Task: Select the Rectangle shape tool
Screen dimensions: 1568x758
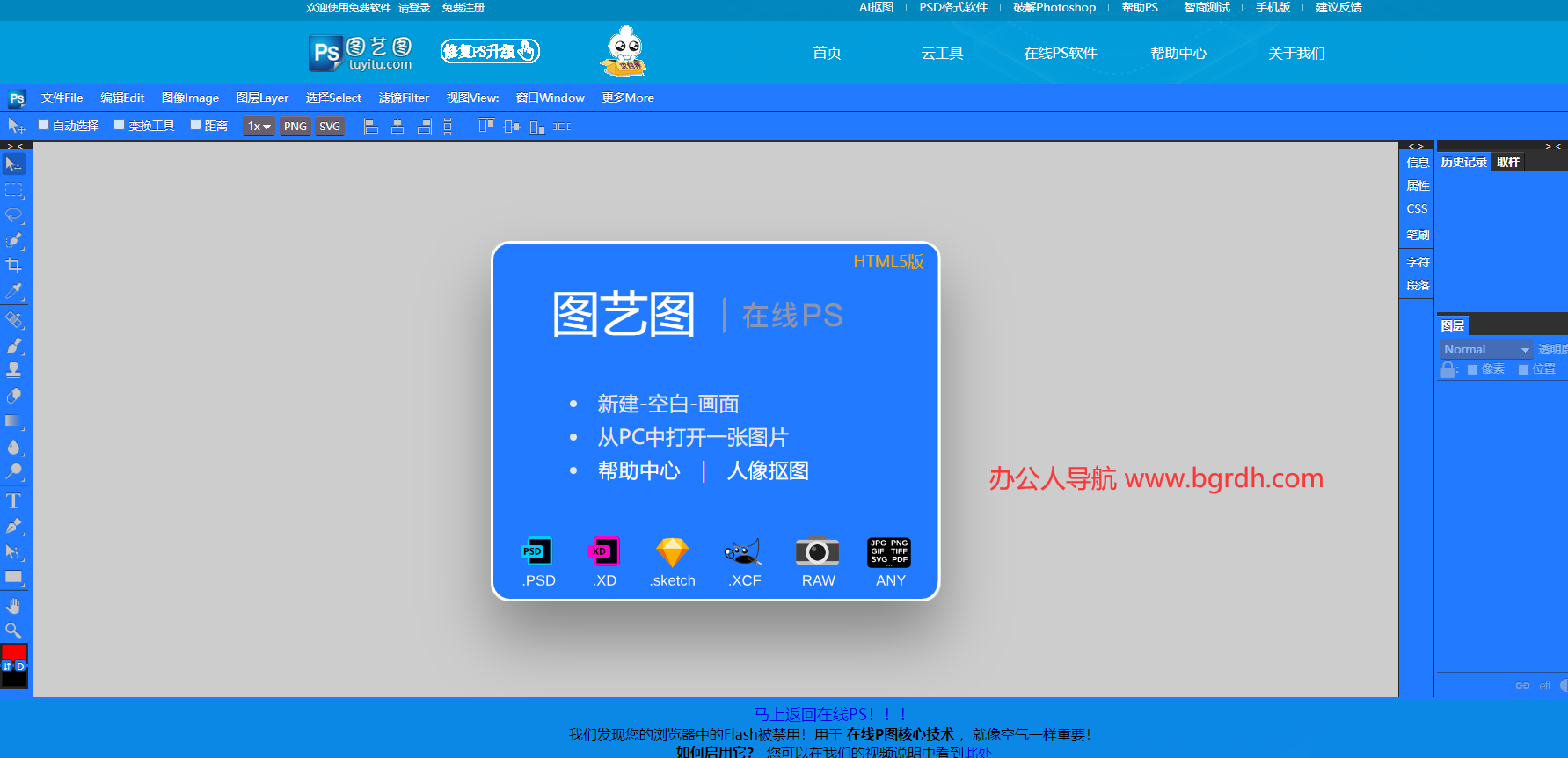Action: coord(14,577)
